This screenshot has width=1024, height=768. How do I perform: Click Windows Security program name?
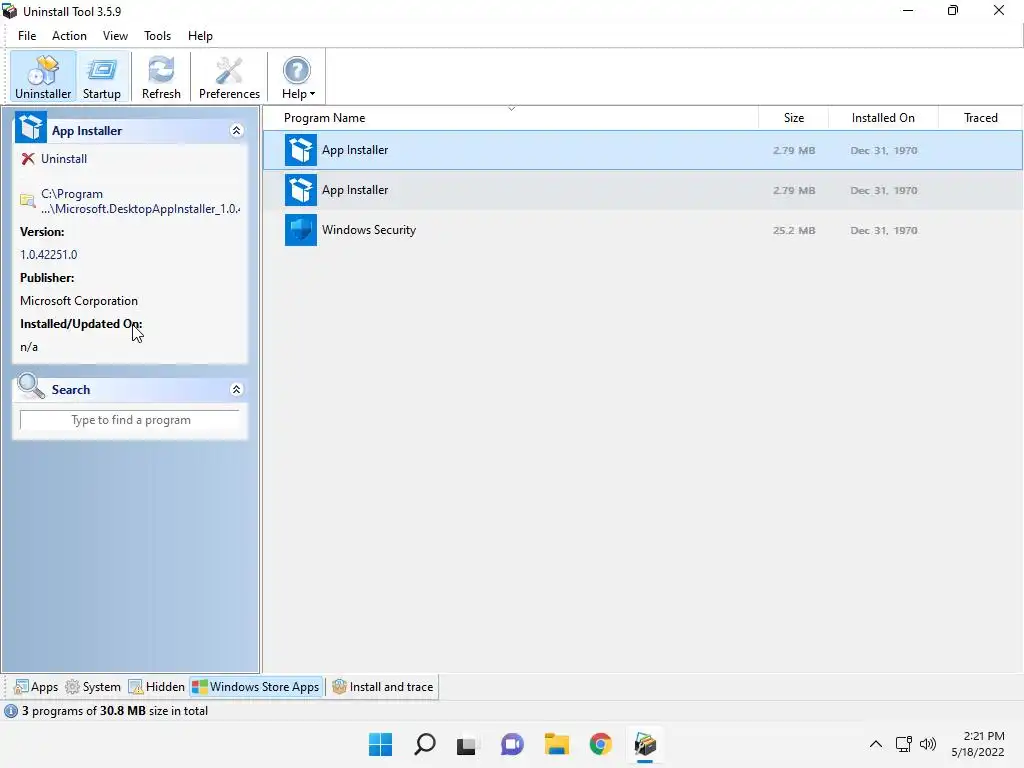(368, 230)
